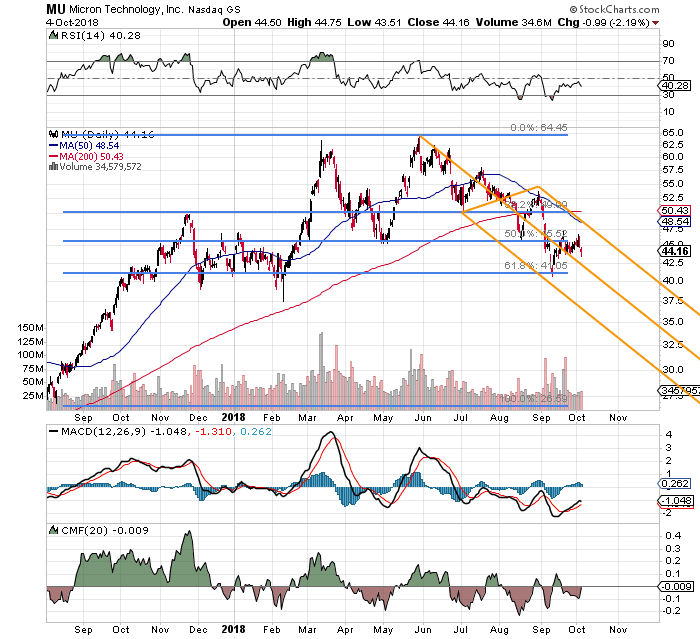The image size is (700, 639).
Task: Click the Volume 34,579,572 legend text
Action: click(x=100, y=167)
